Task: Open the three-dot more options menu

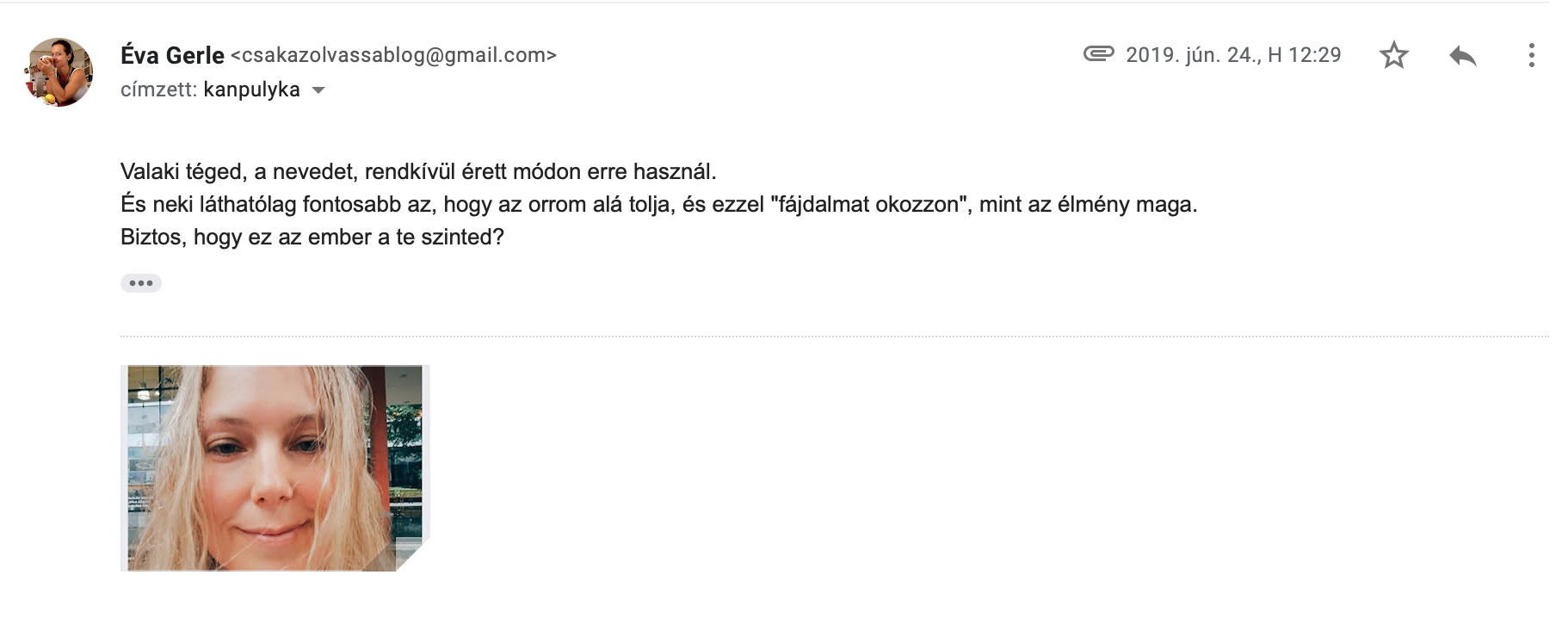Action: (1531, 56)
